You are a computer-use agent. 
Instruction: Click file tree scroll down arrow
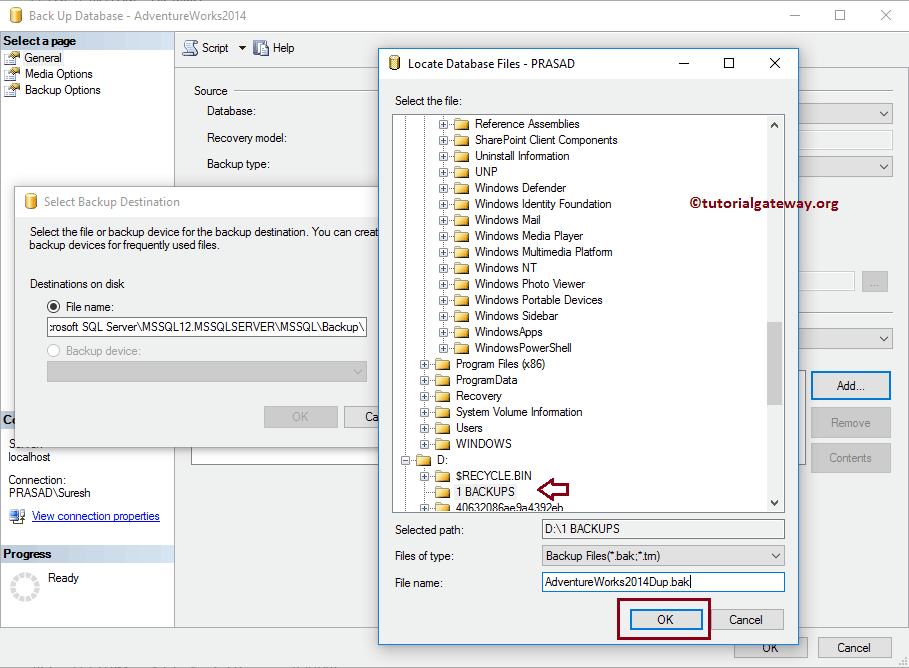775,503
